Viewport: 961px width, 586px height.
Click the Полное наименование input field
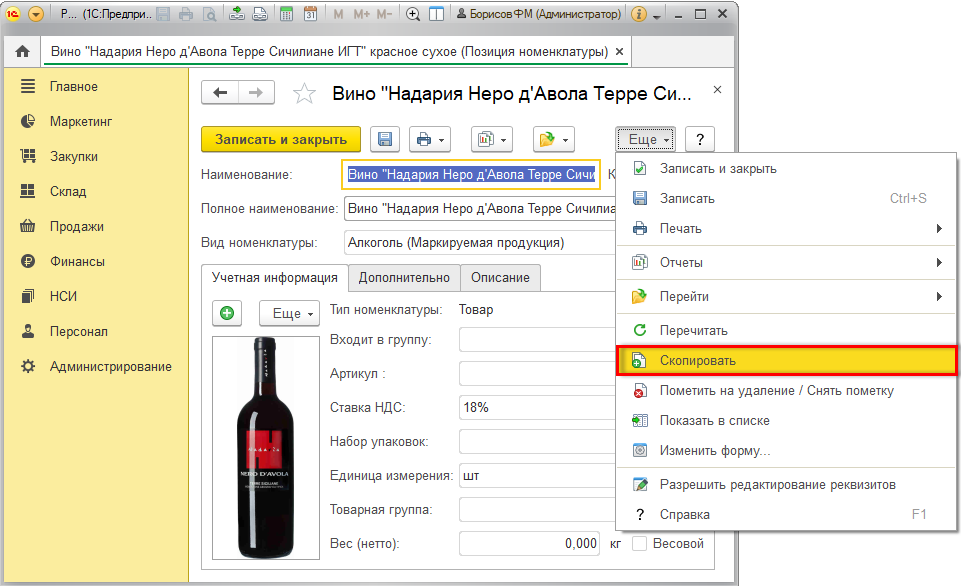(480, 208)
